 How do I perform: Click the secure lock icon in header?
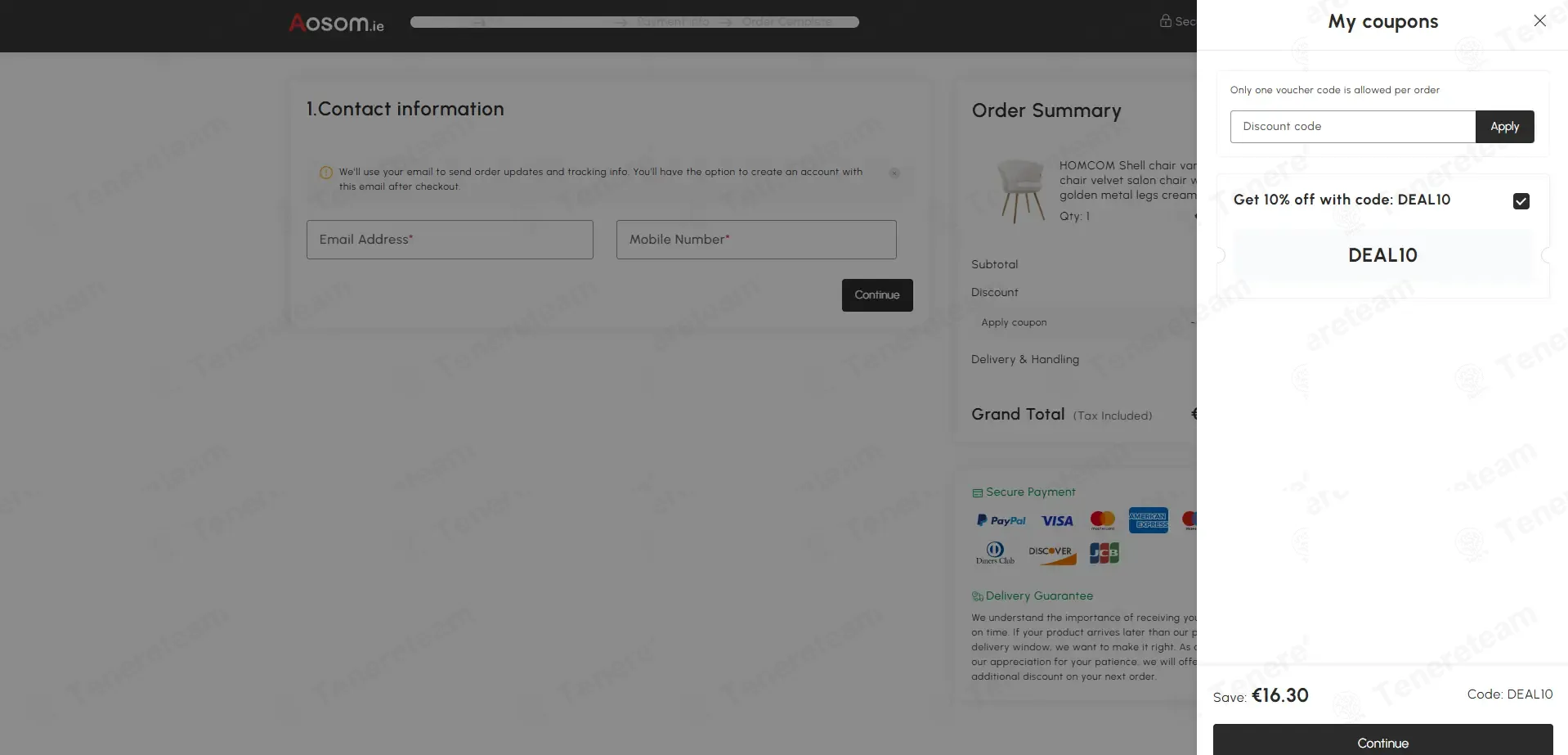[1165, 20]
